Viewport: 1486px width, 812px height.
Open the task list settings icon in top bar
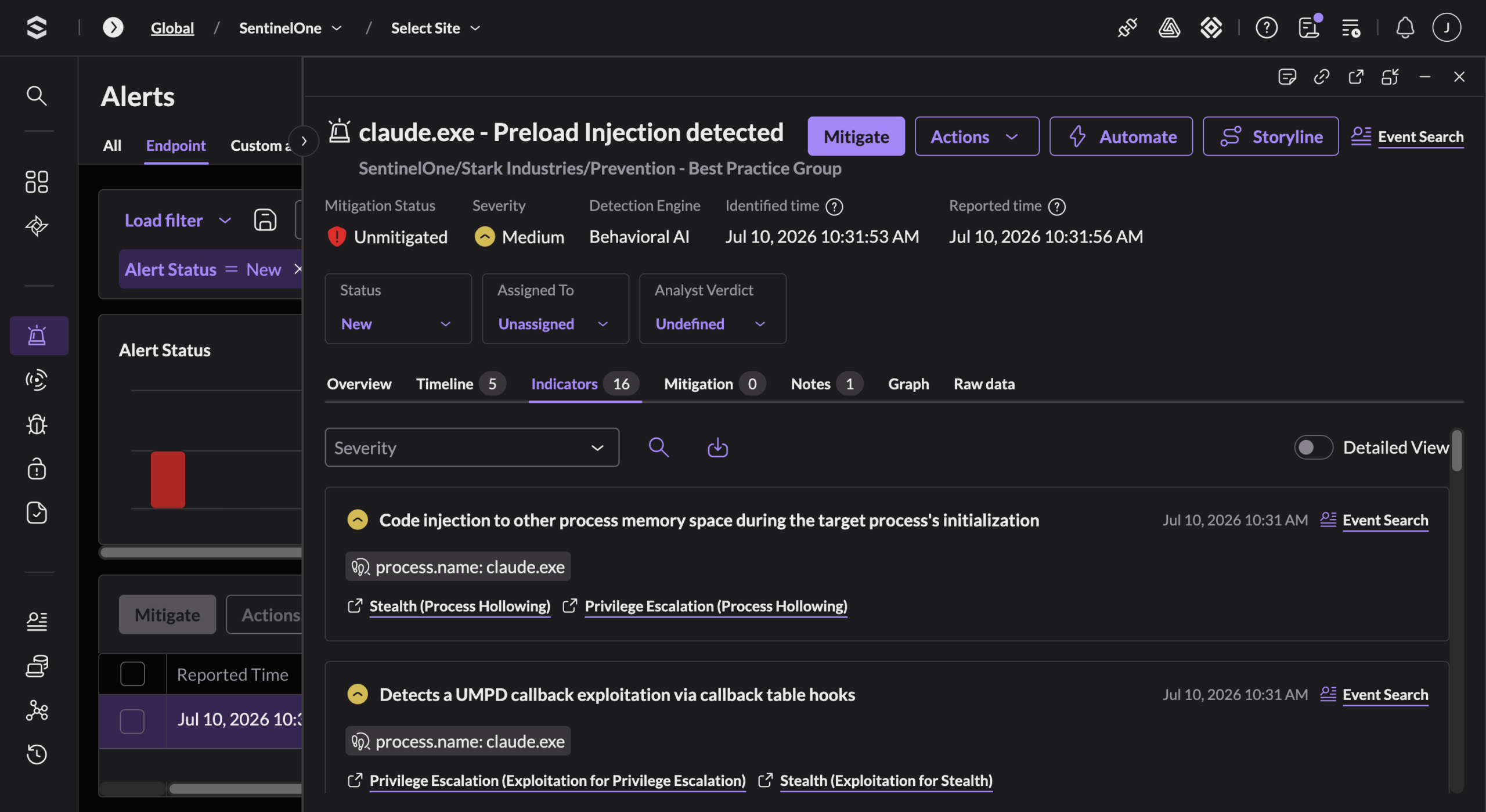1351,27
